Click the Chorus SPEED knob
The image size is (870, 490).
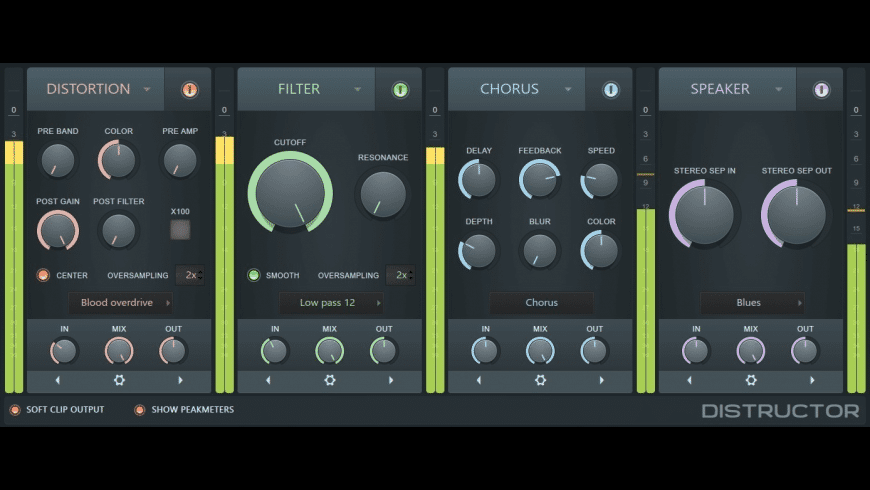600,179
